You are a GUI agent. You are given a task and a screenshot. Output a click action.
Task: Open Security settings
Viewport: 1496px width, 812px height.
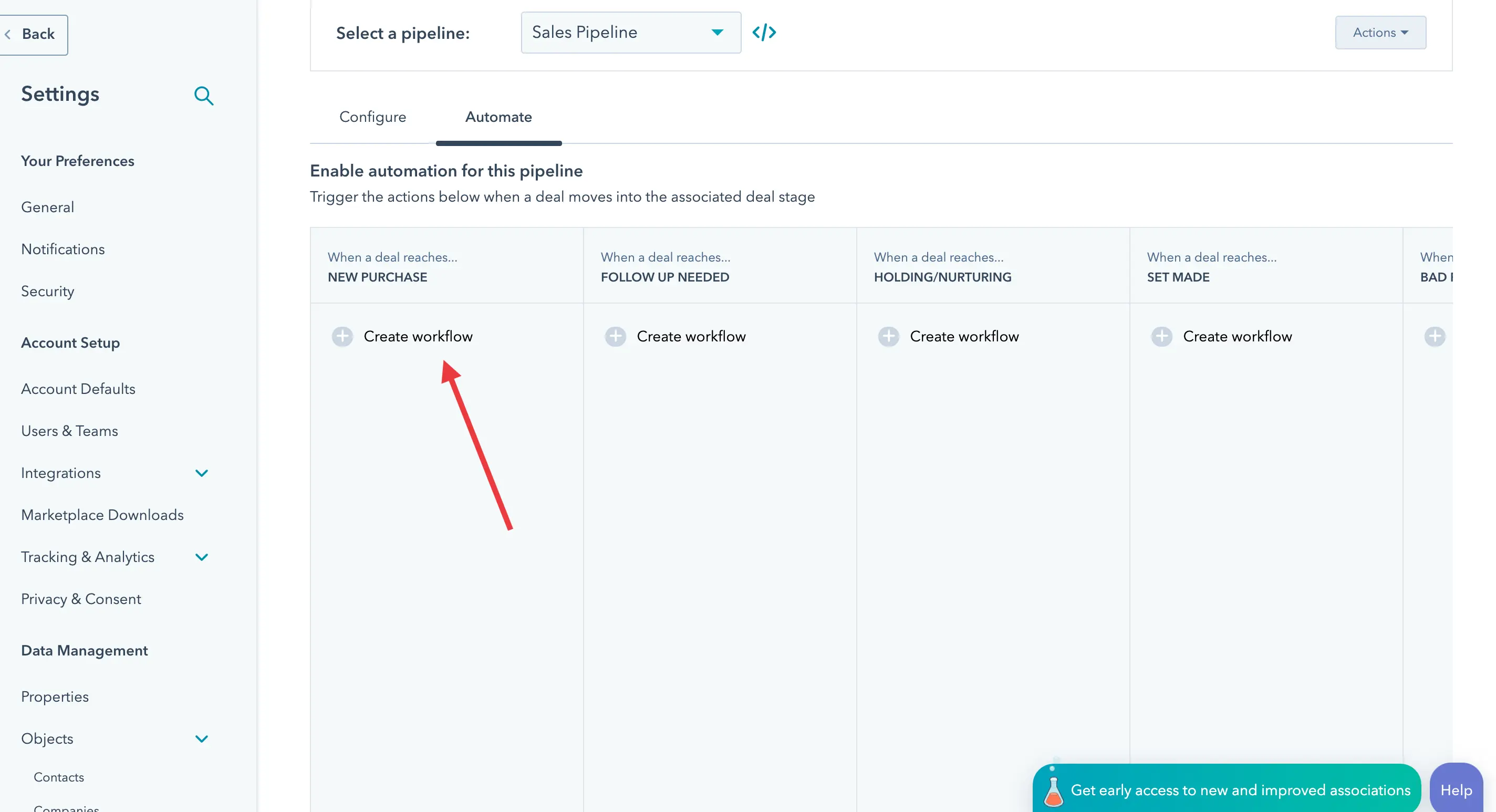48,292
